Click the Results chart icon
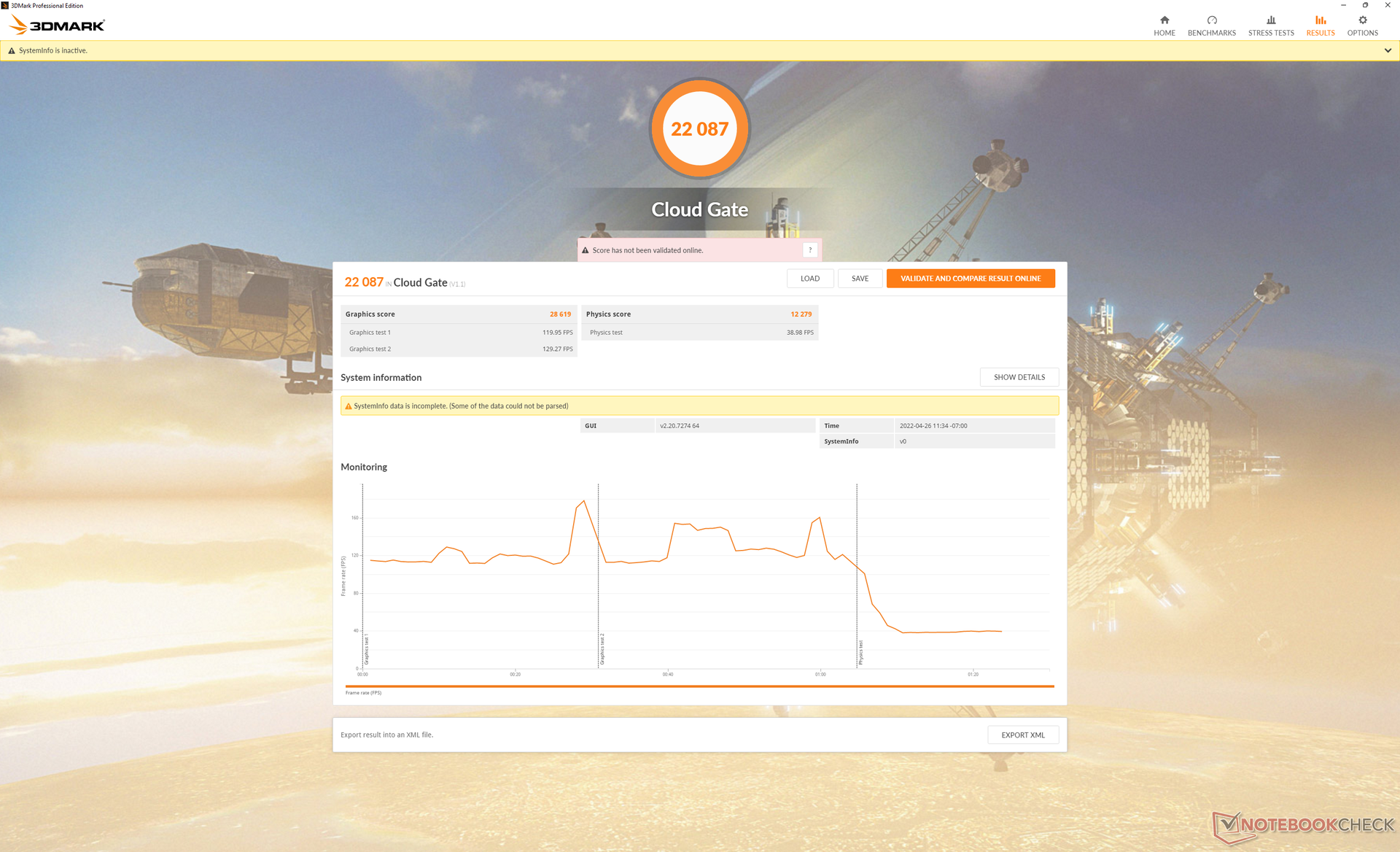 (x=1320, y=20)
